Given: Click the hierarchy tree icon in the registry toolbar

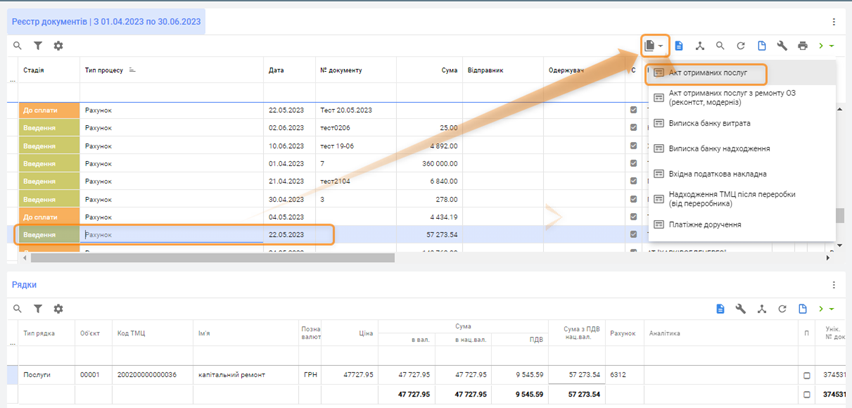Looking at the screenshot, I should pos(700,46).
